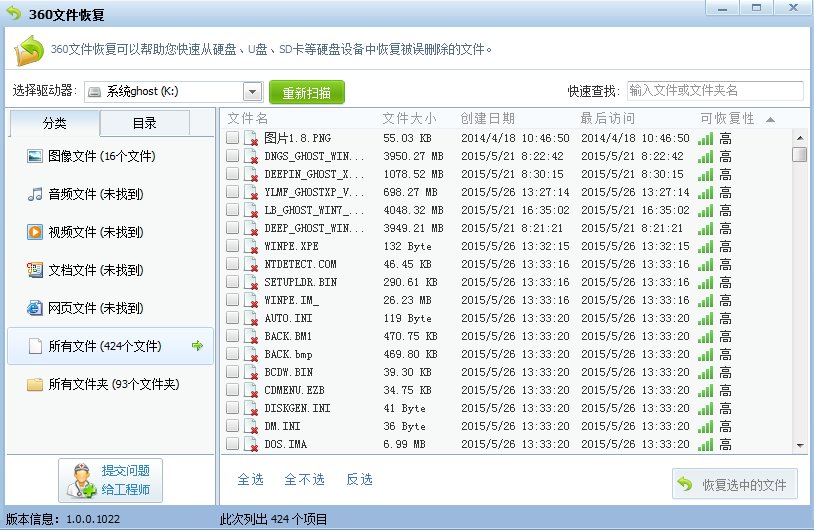
Task: Sort by 可恢复性 column arrow
Action: [x=770, y=119]
